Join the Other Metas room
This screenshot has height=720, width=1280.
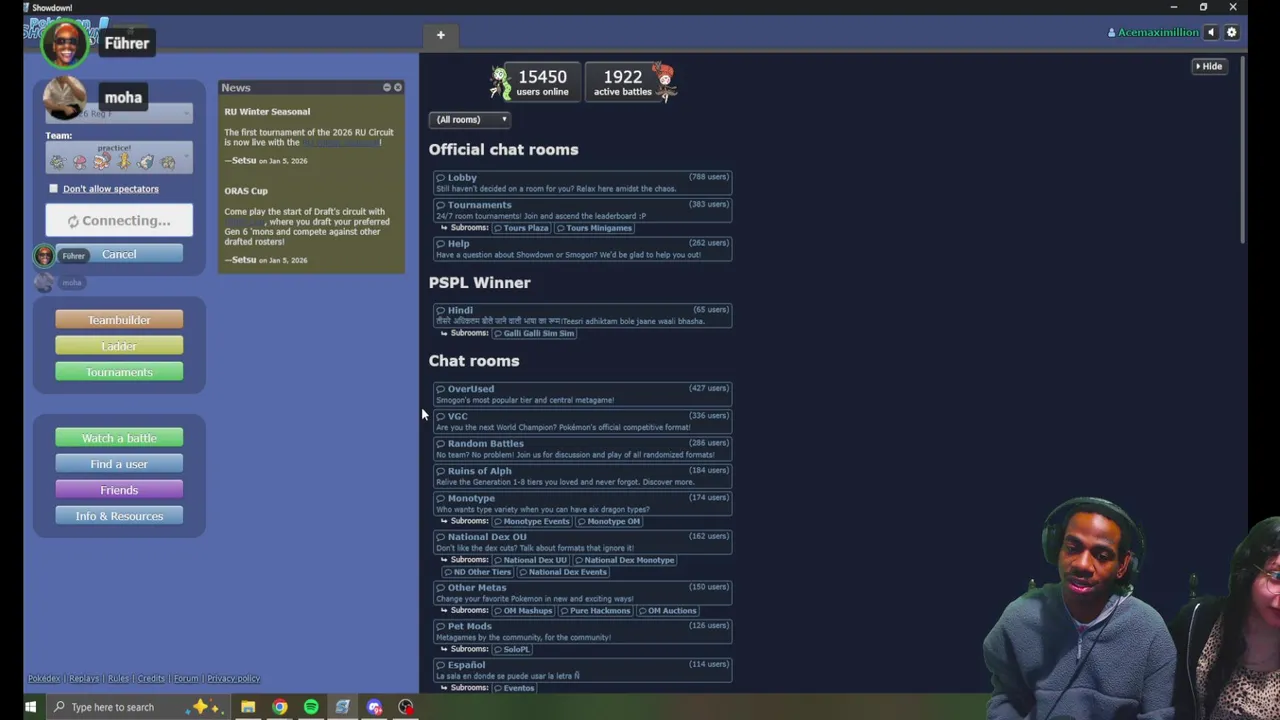[x=582, y=593]
